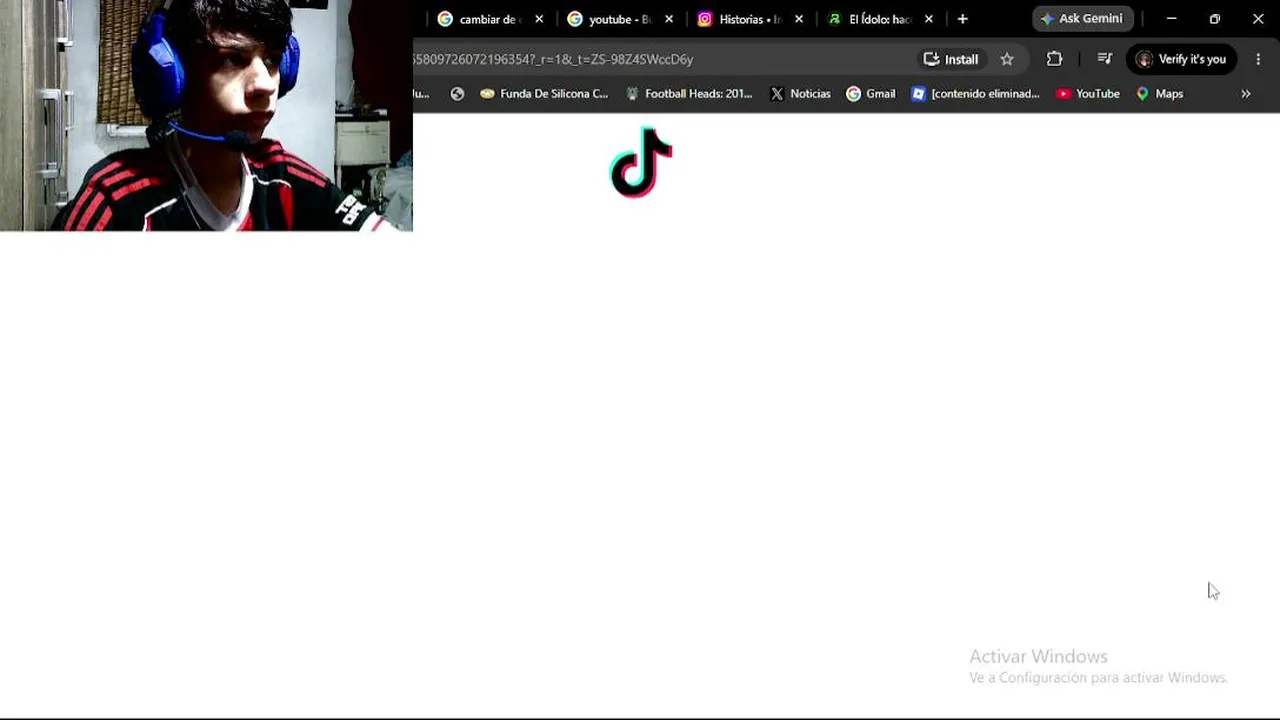Open the Gmail bookmark
The image size is (1280, 720).
[871, 94]
